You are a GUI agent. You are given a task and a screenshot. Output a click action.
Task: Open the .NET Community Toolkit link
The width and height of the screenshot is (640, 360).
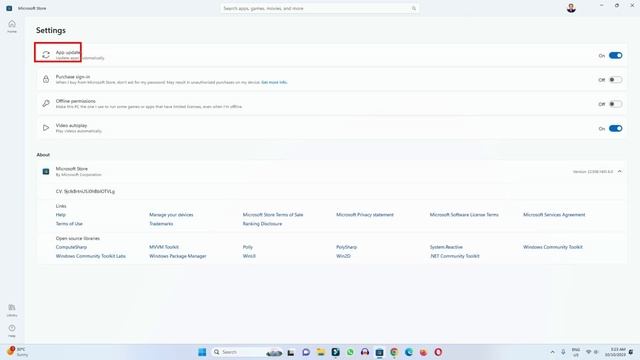(x=454, y=256)
